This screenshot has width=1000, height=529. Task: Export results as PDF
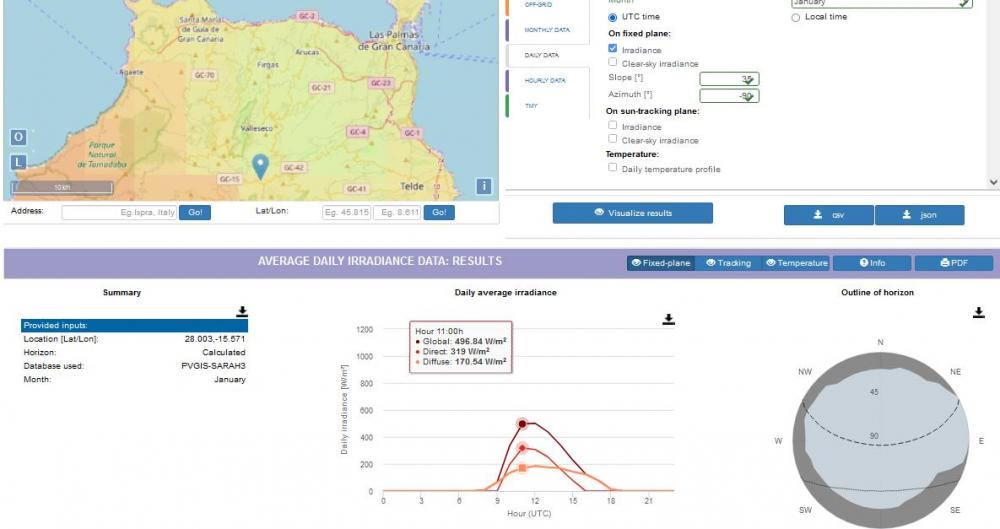[x=953, y=263]
